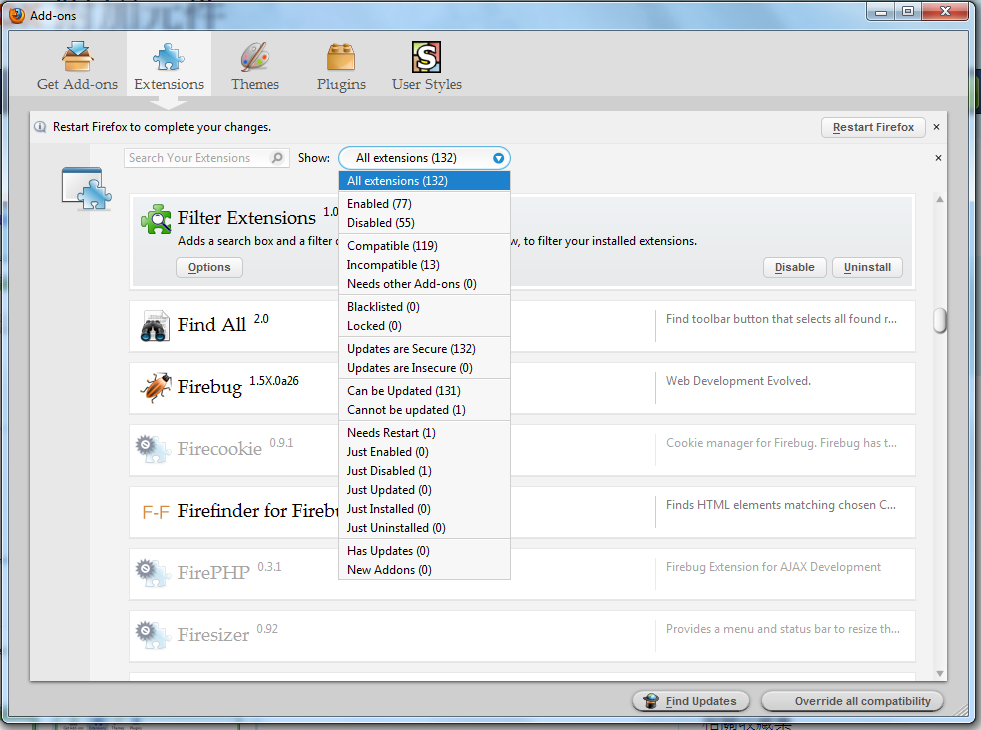Collapse the Show extensions dropdown arrow
The width and height of the screenshot is (981, 730).
[498, 158]
